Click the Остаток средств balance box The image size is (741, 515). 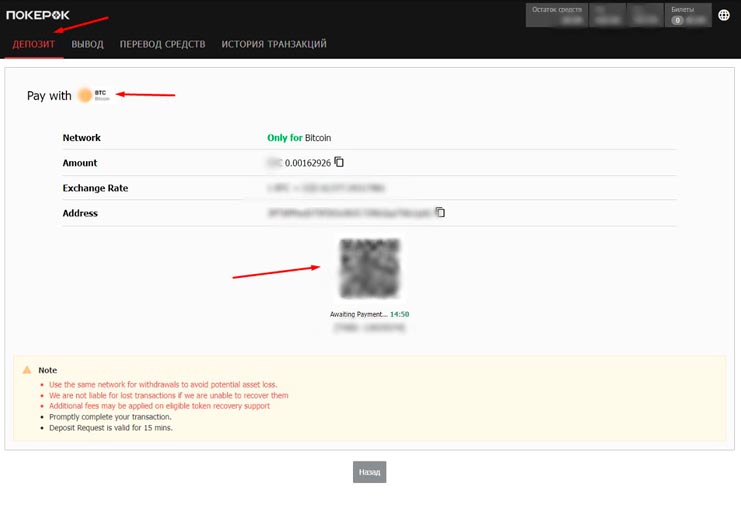(557, 14)
